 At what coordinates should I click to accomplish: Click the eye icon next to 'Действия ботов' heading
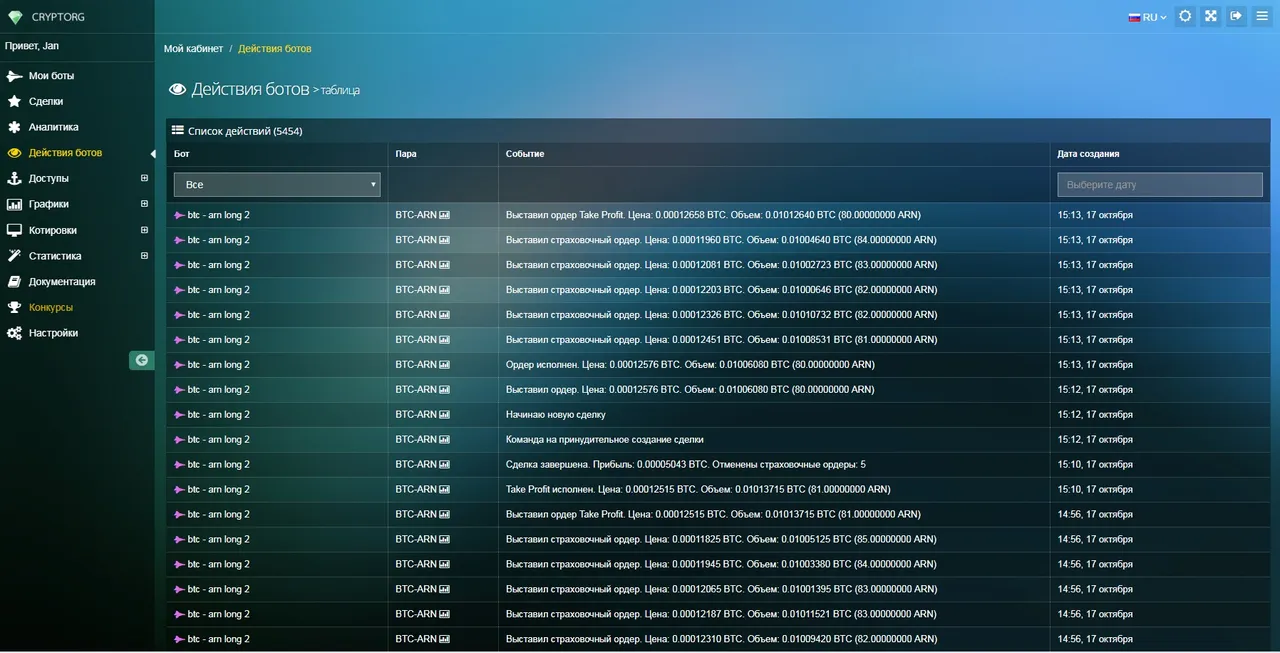point(178,89)
